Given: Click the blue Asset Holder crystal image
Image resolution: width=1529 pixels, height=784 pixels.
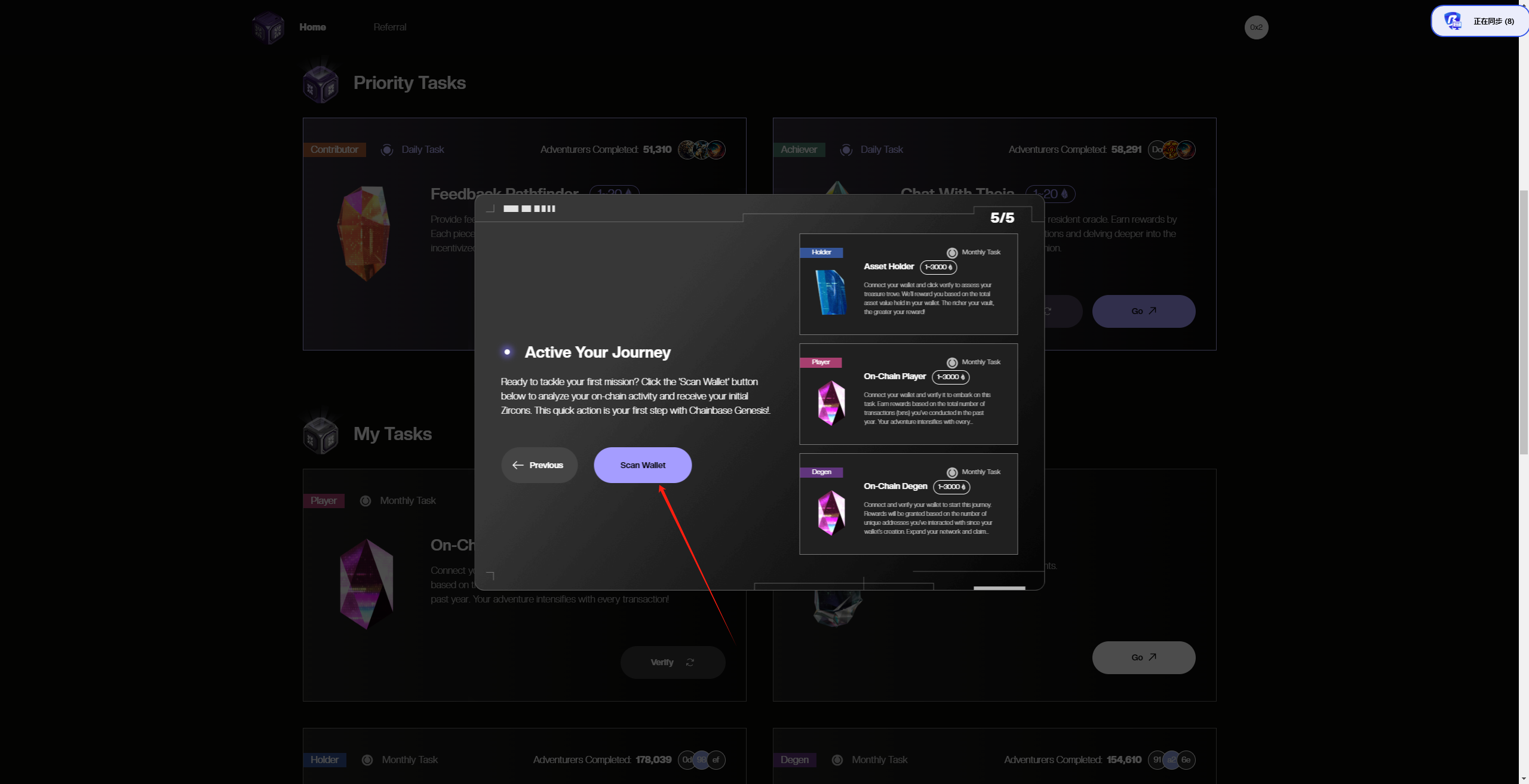Looking at the screenshot, I should coord(831,292).
